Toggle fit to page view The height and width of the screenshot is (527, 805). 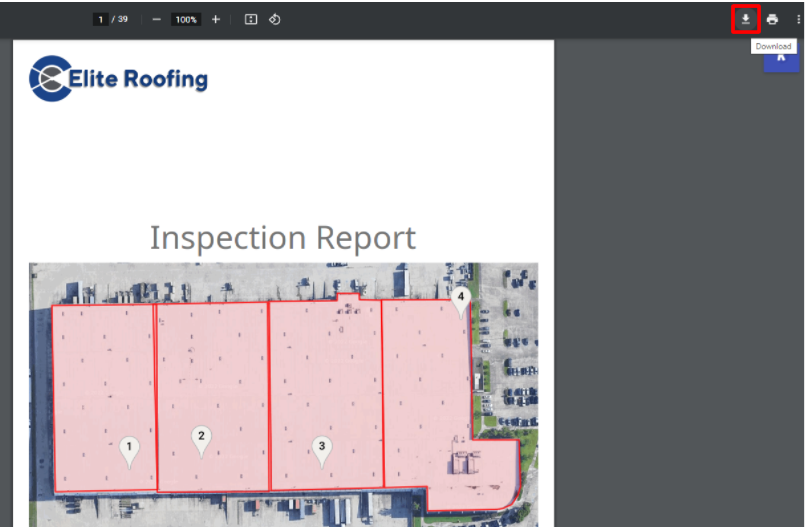click(x=251, y=19)
